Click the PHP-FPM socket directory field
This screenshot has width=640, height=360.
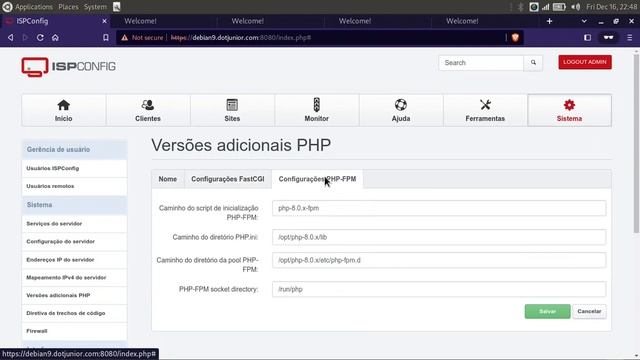(439, 289)
